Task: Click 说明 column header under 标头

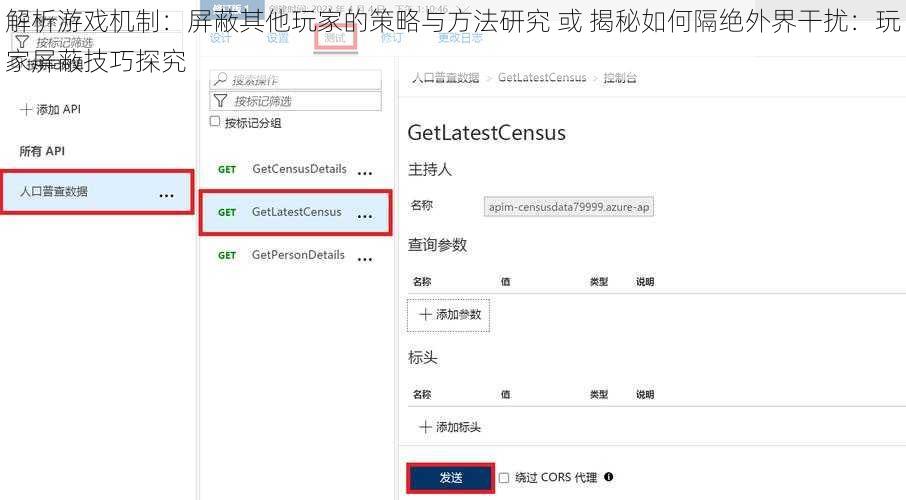Action: (x=645, y=394)
